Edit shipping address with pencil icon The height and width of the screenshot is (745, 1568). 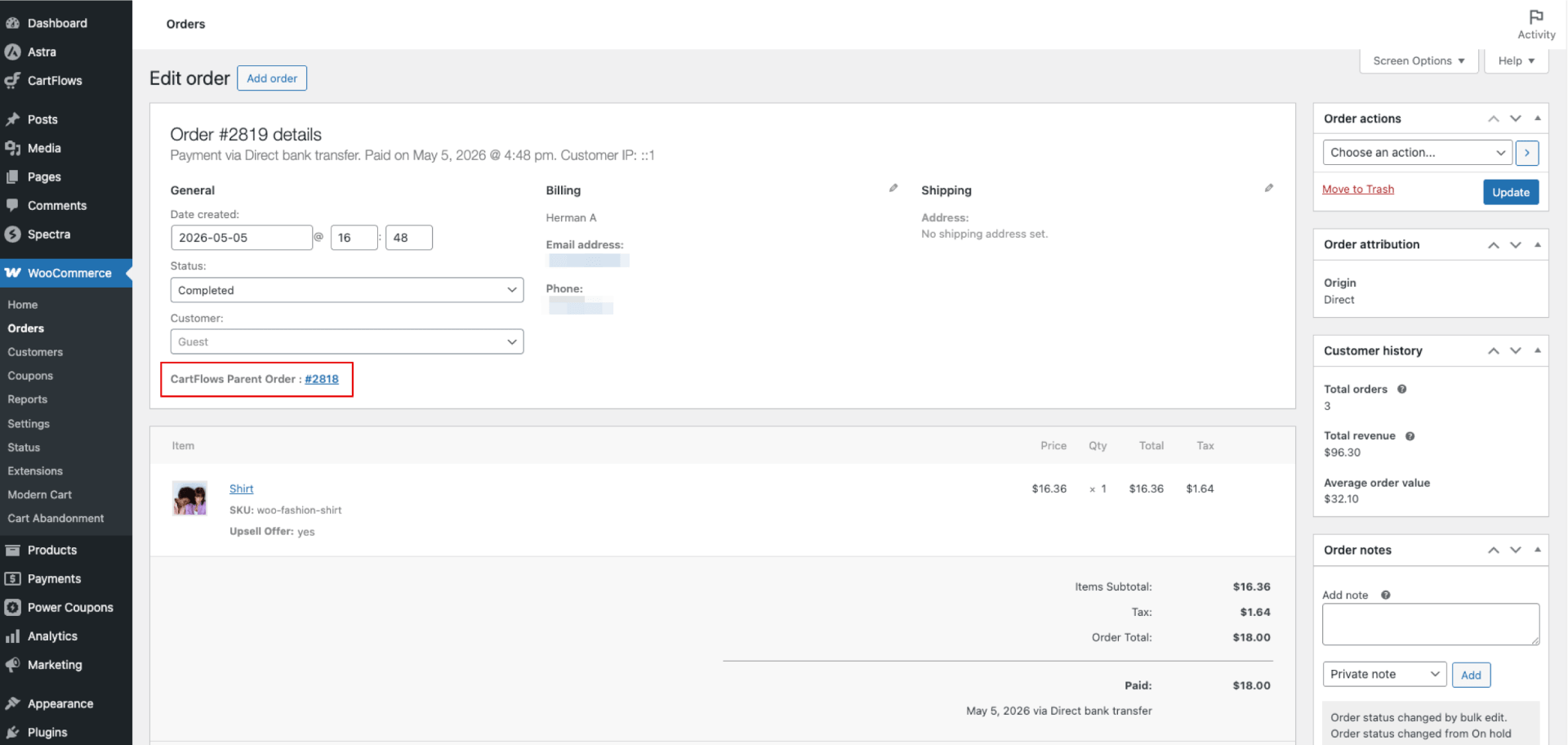1268,188
